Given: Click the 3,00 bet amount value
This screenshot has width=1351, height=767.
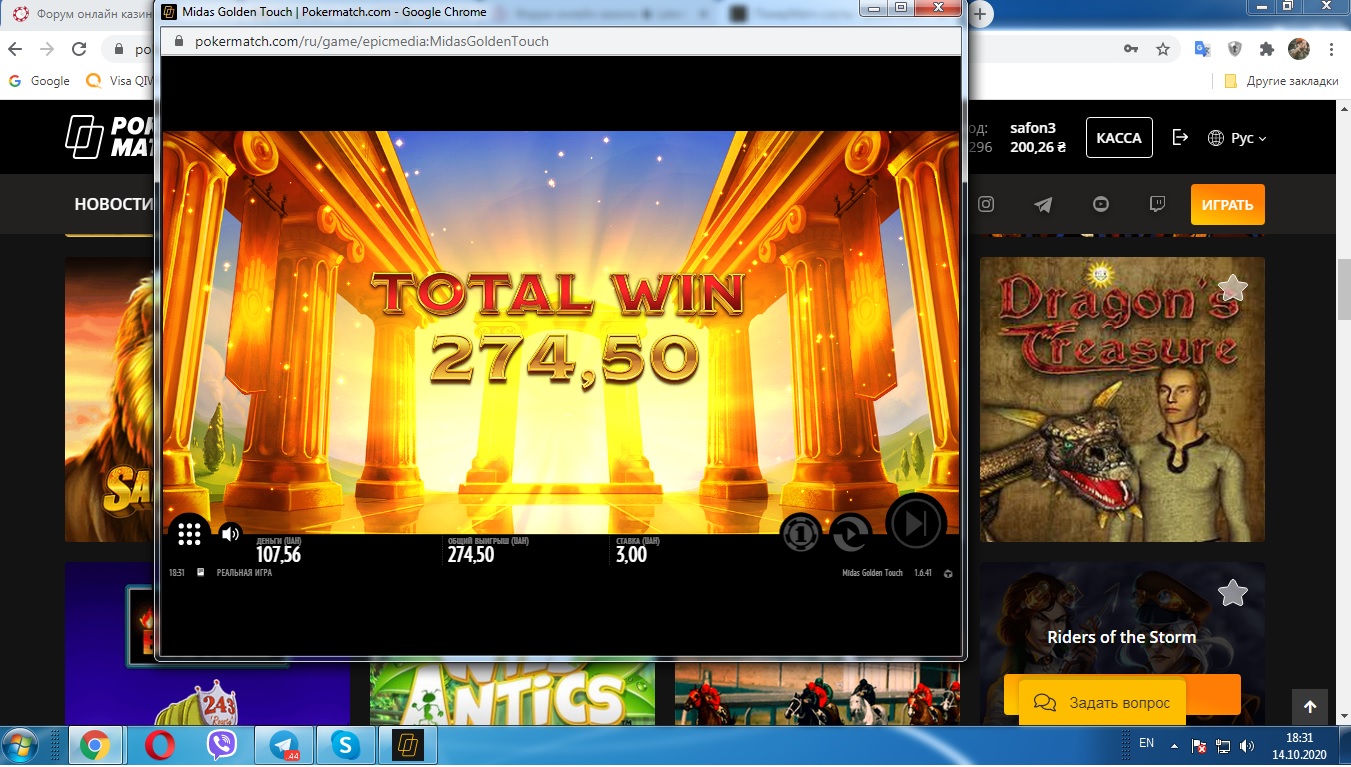Looking at the screenshot, I should click(x=631, y=555).
